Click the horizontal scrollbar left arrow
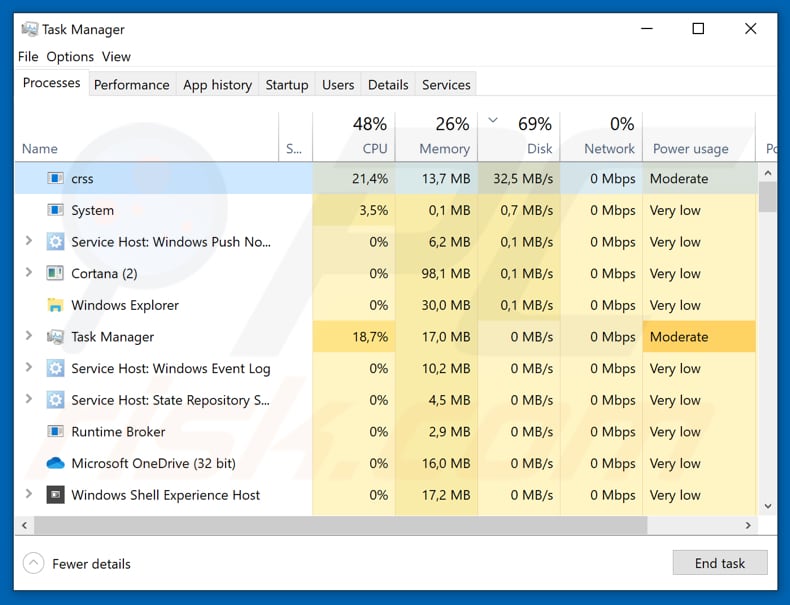Screen dimensions: 790x605 pyautogui.click(x=24, y=525)
